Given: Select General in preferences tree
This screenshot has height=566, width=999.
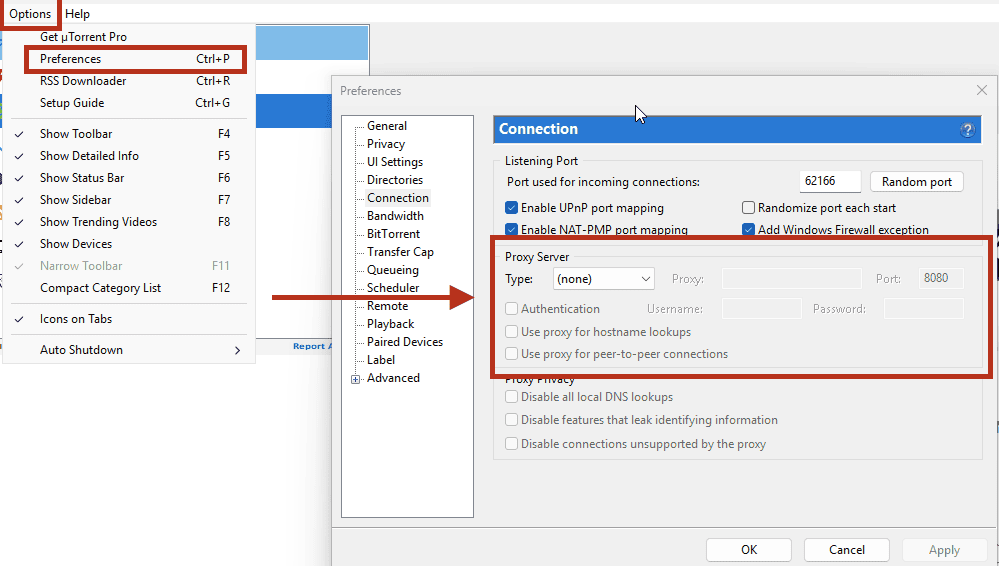Looking at the screenshot, I should click(x=387, y=126).
